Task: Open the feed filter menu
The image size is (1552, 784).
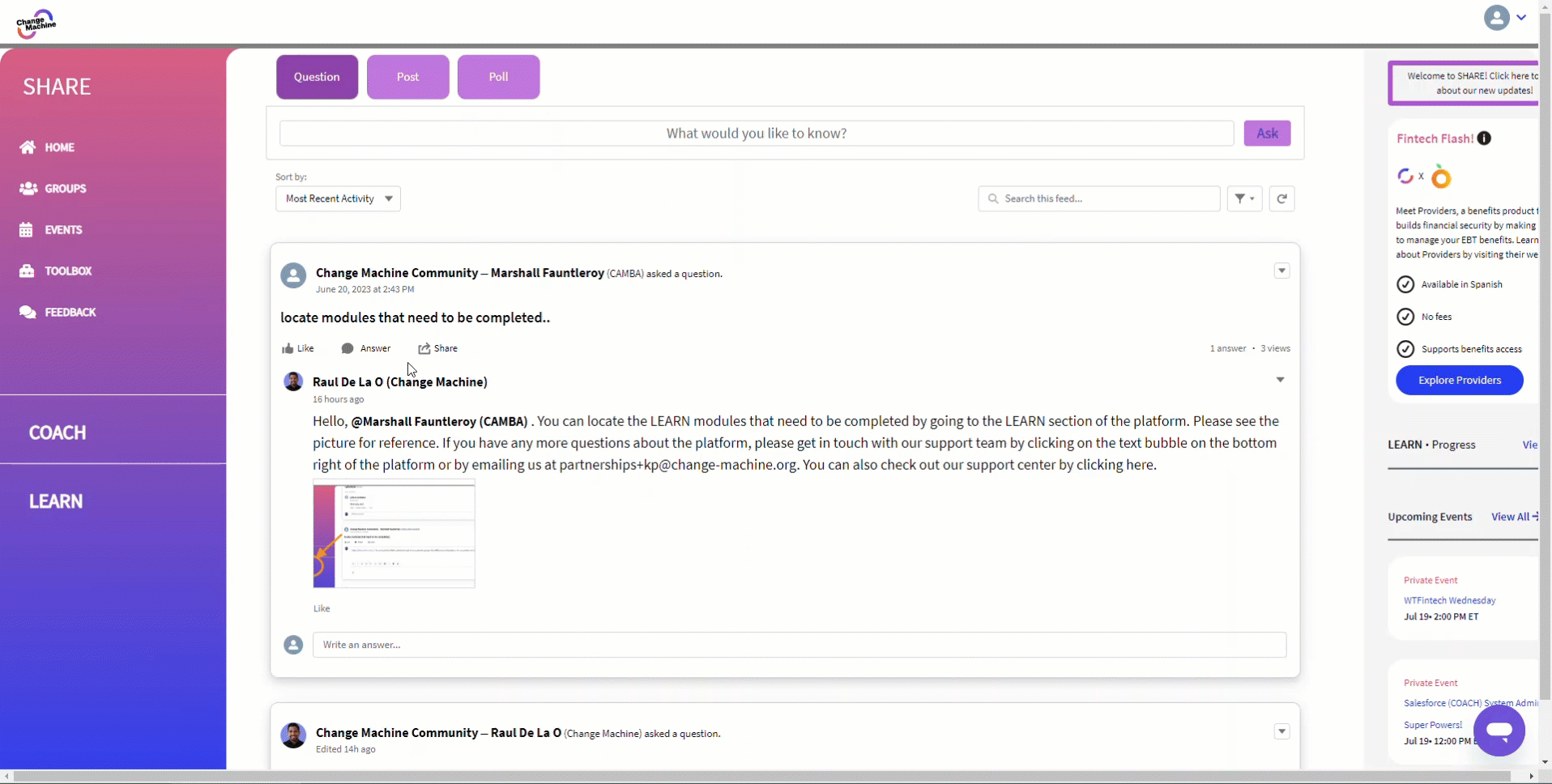Action: 1244,199
